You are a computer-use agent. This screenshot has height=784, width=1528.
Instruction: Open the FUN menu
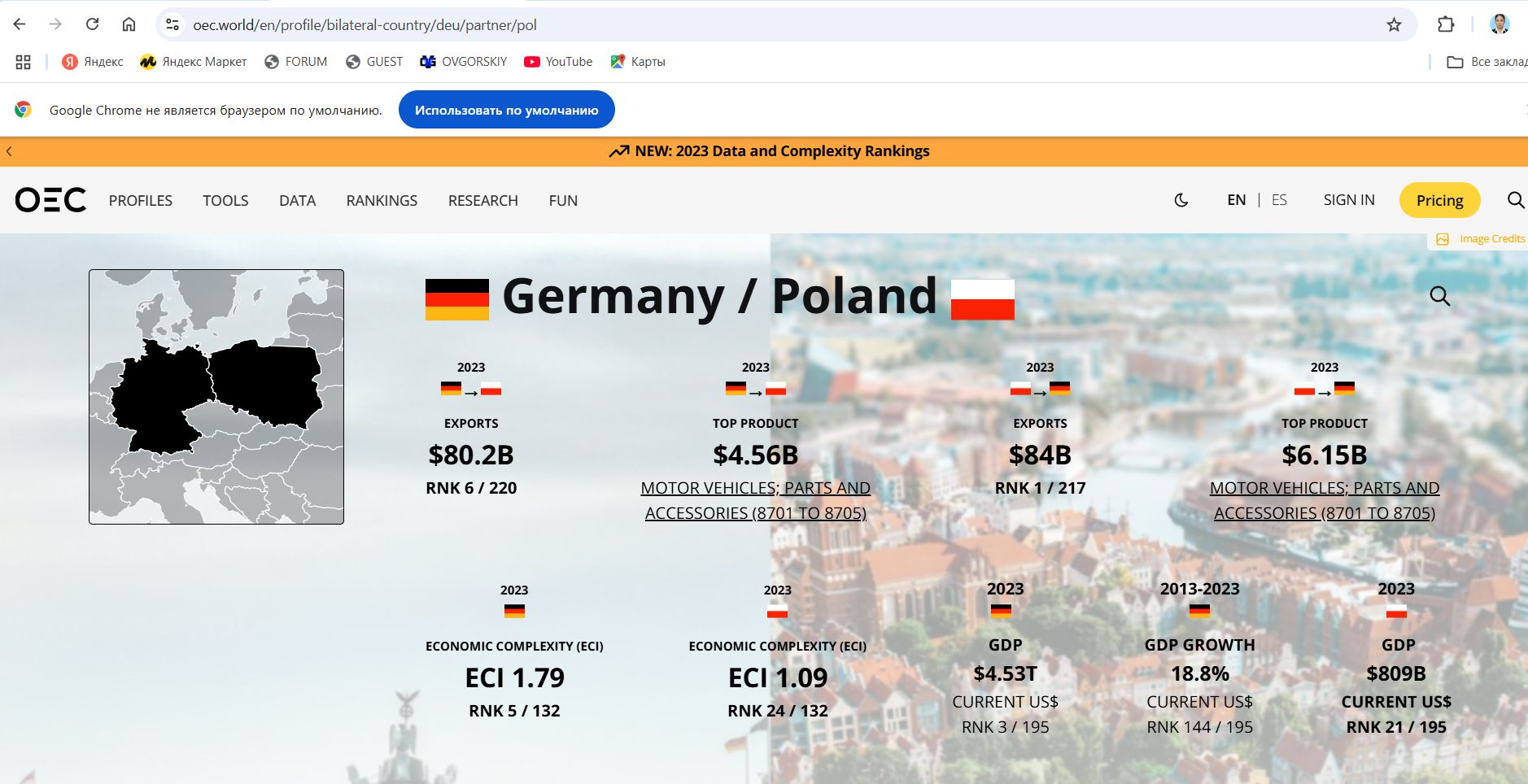coord(563,201)
